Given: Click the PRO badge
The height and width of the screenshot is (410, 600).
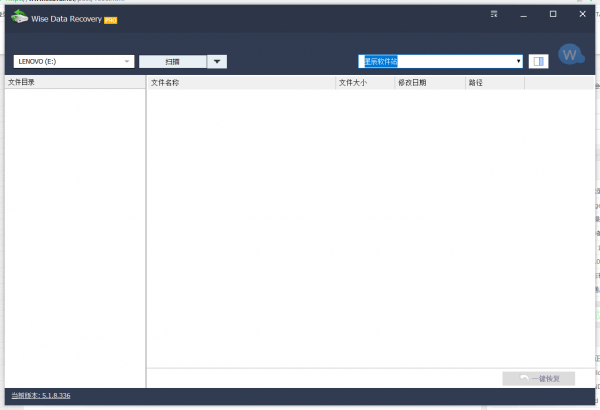Looking at the screenshot, I should click(x=111, y=20).
